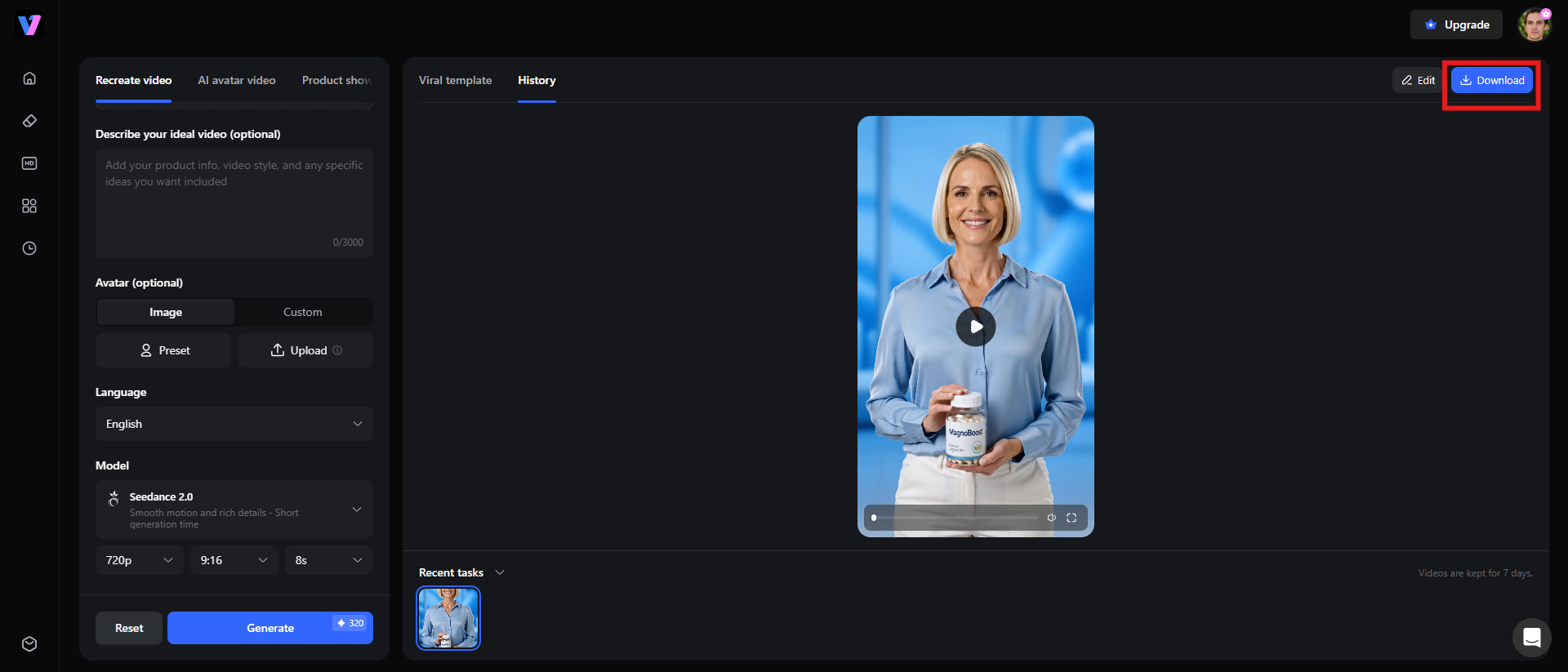Open the HD enhancer sidebar icon
The width and height of the screenshot is (1568, 672).
click(x=29, y=163)
